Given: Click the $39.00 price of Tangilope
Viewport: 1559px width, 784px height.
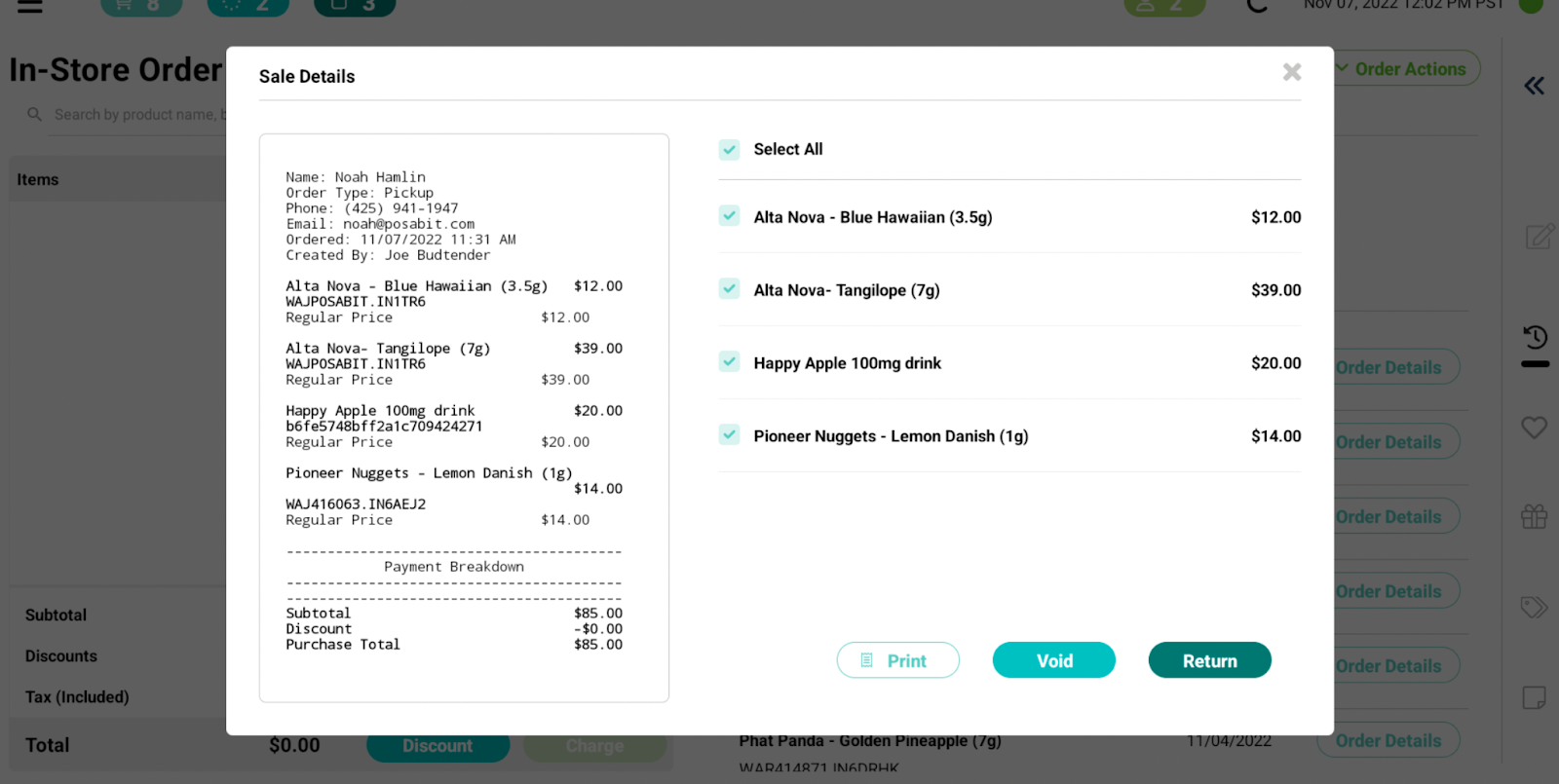Looking at the screenshot, I should click(x=1275, y=290).
